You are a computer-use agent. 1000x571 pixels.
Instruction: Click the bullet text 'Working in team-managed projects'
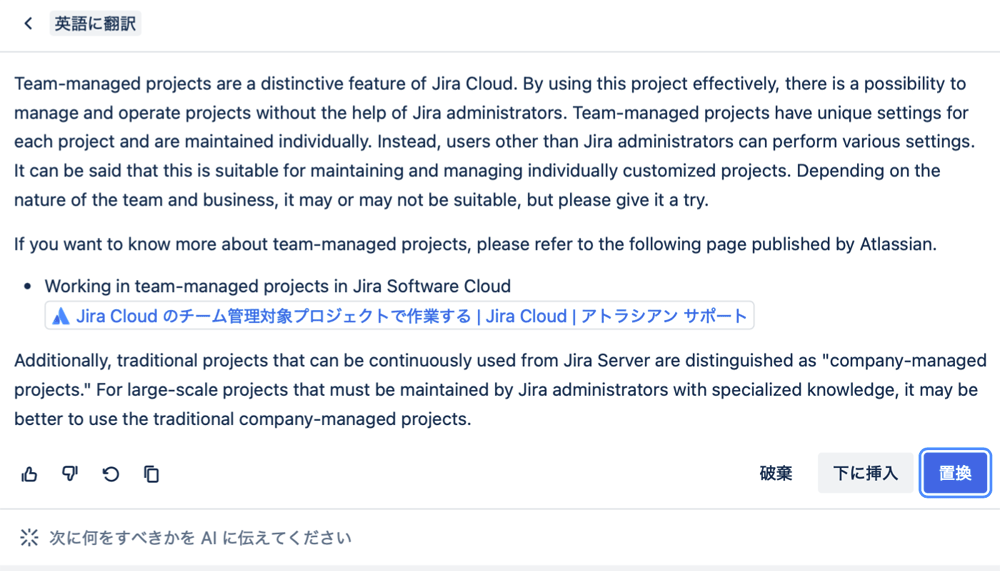[x=277, y=286]
